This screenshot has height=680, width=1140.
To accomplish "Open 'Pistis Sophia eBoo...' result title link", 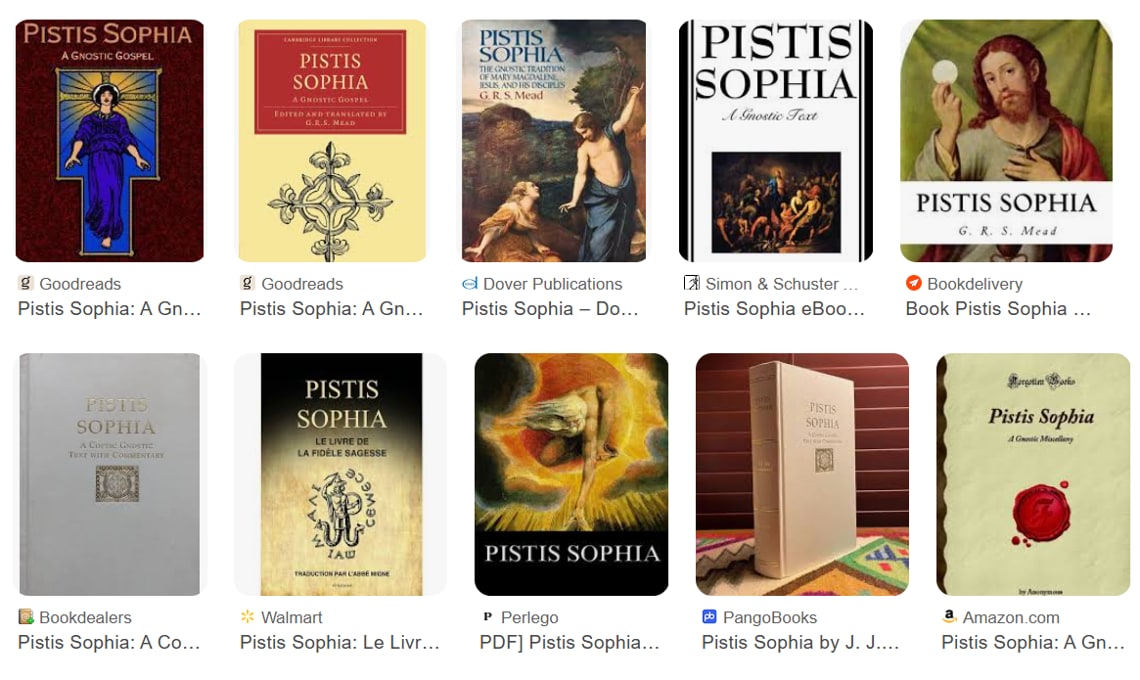I will click(774, 309).
